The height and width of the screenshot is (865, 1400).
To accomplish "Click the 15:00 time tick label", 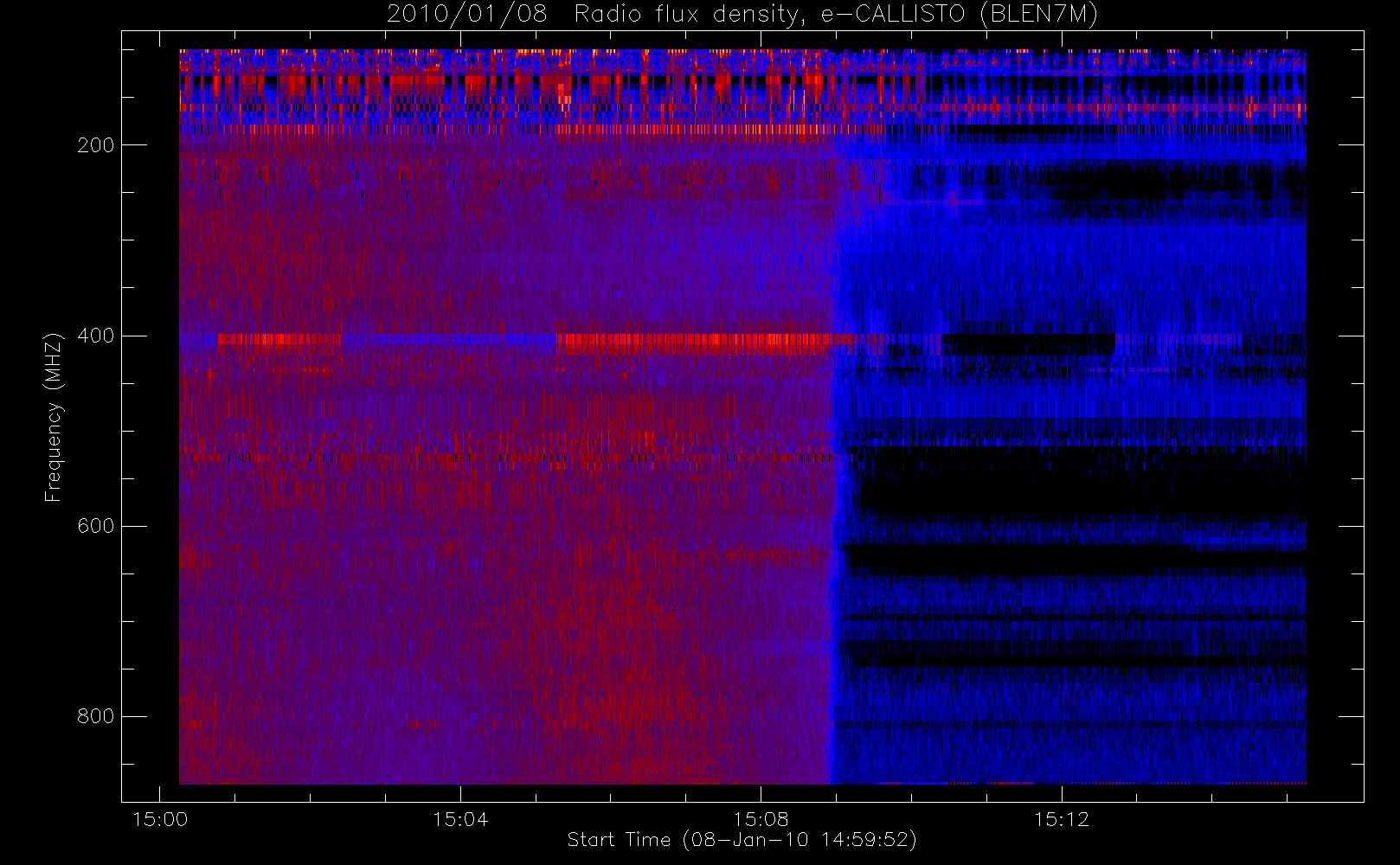I will (160, 819).
